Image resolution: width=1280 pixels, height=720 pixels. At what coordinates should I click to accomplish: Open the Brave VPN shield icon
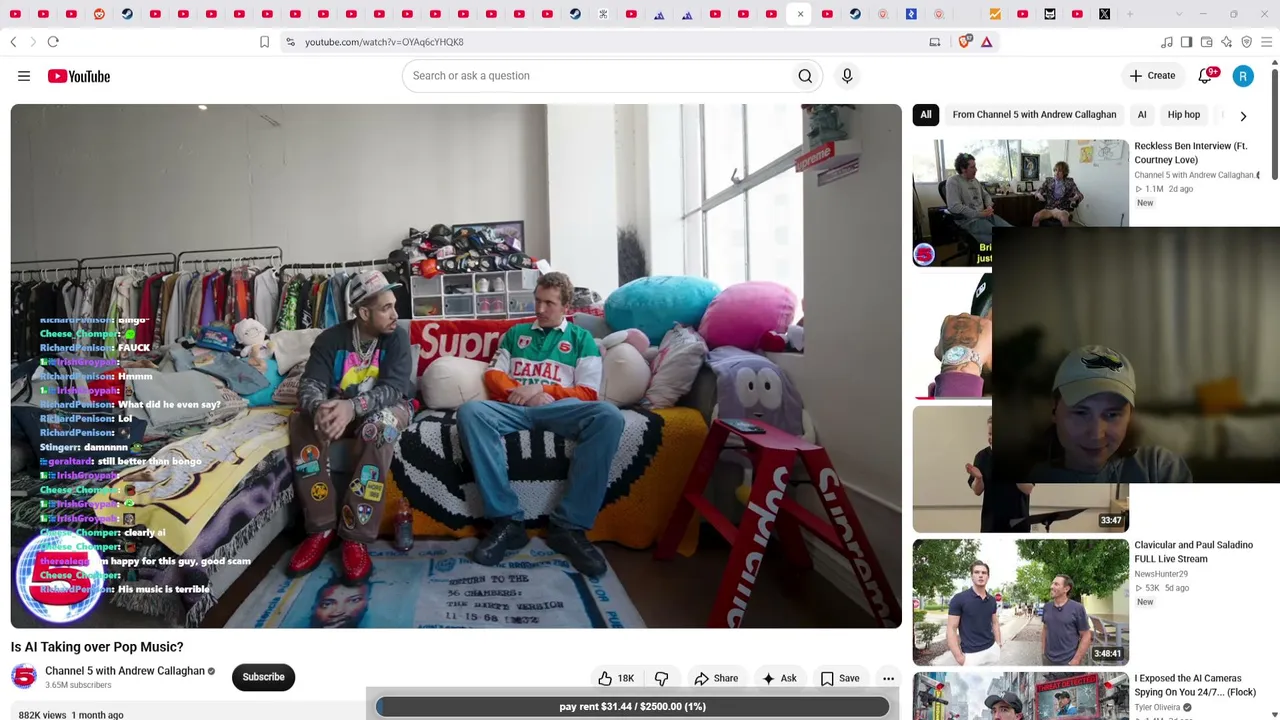[1247, 42]
